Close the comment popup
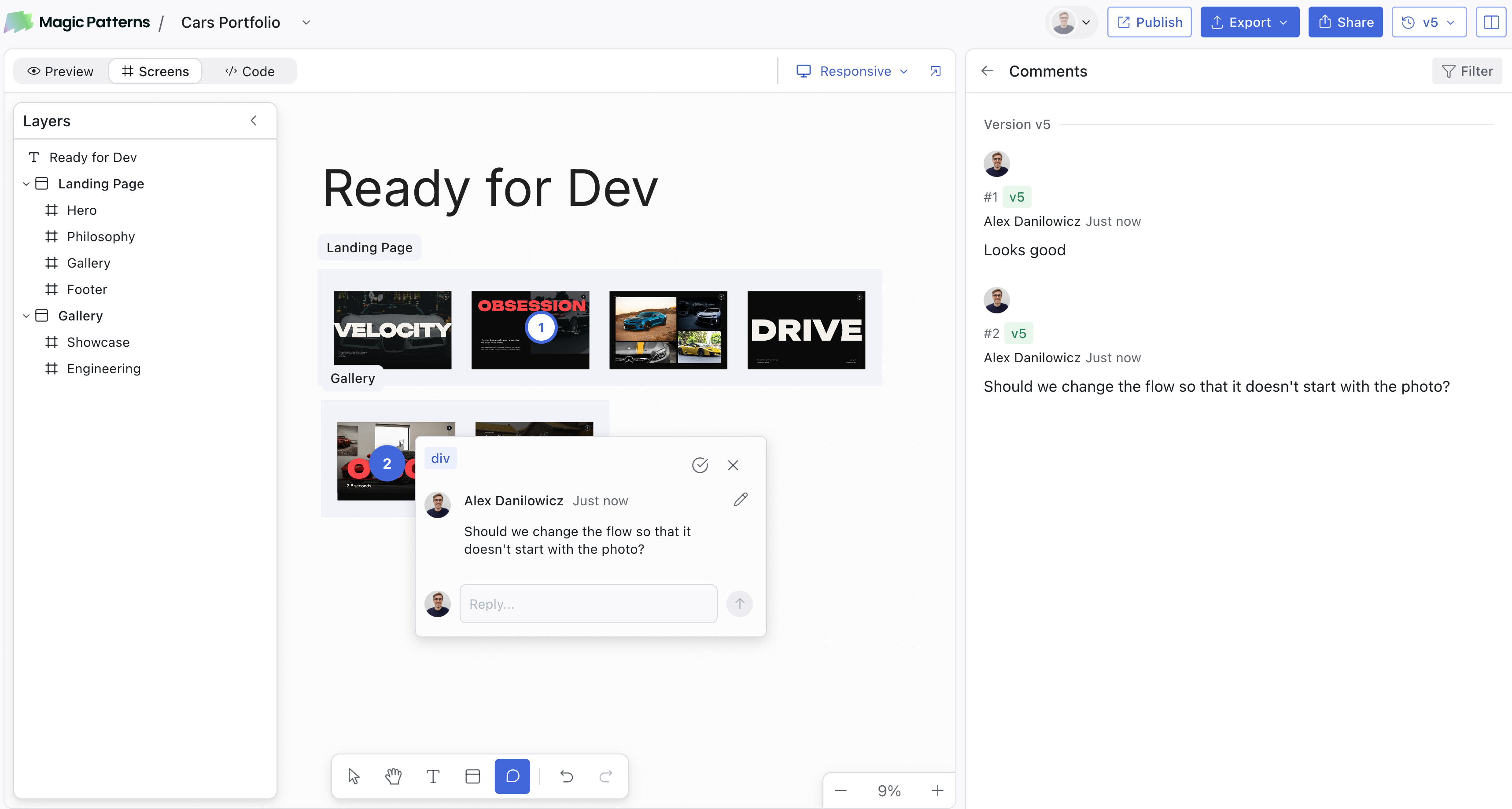 point(733,465)
